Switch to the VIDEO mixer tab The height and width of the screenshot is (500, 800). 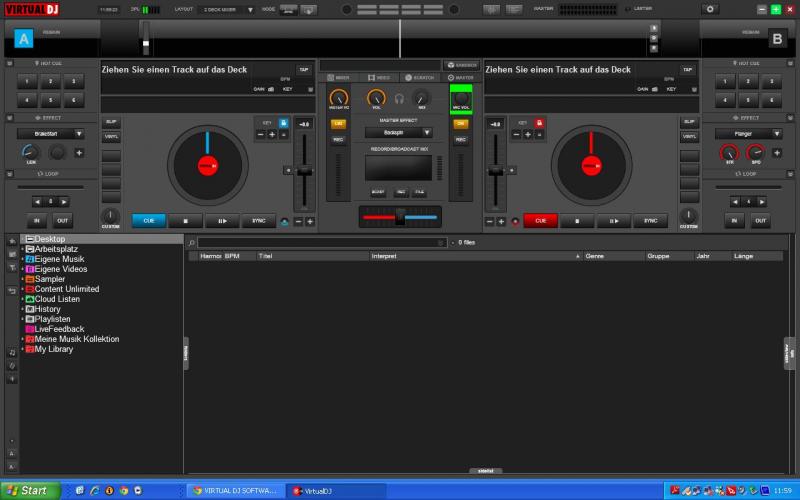[x=380, y=77]
